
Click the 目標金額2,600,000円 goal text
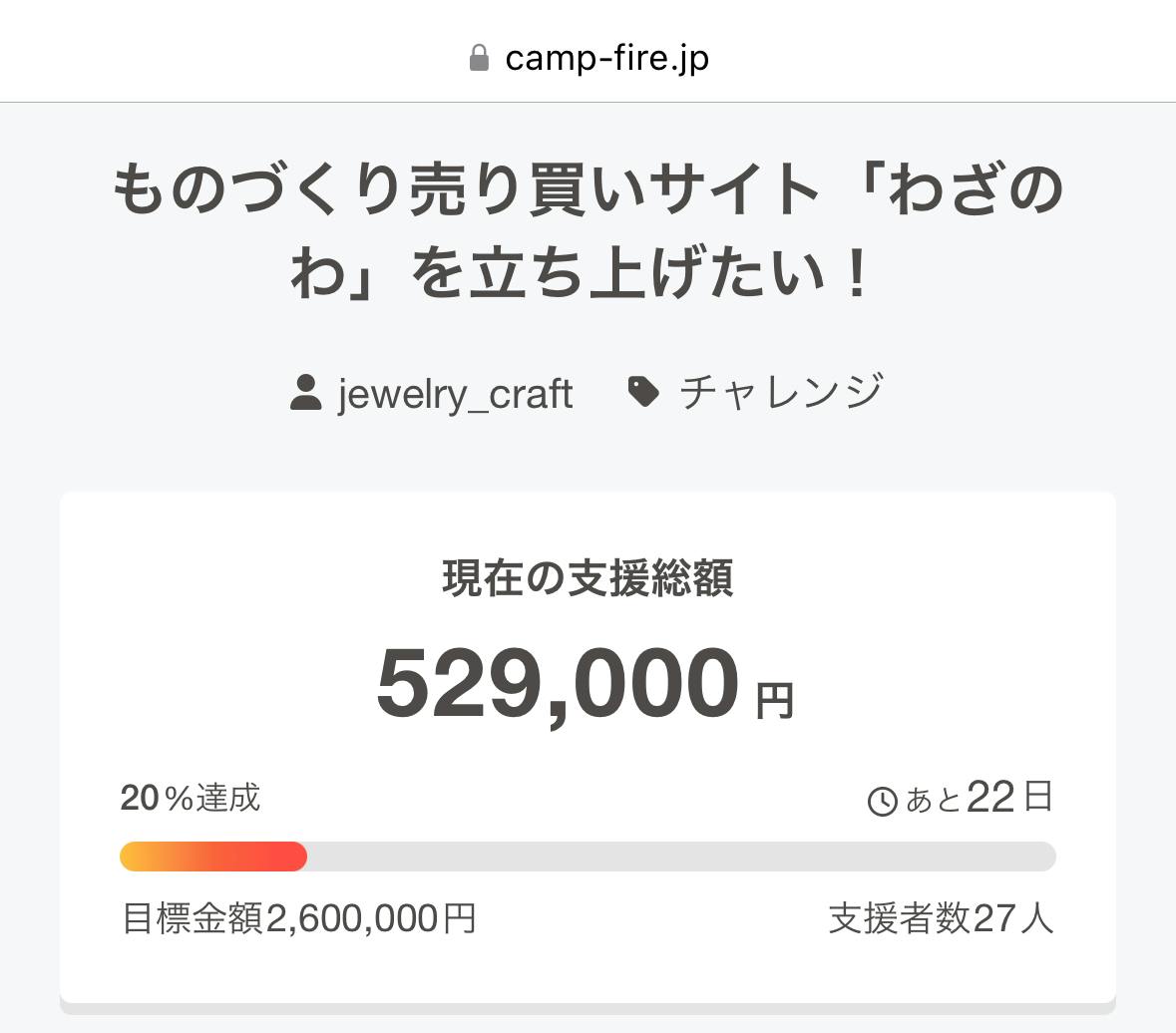[x=298, y=918]
